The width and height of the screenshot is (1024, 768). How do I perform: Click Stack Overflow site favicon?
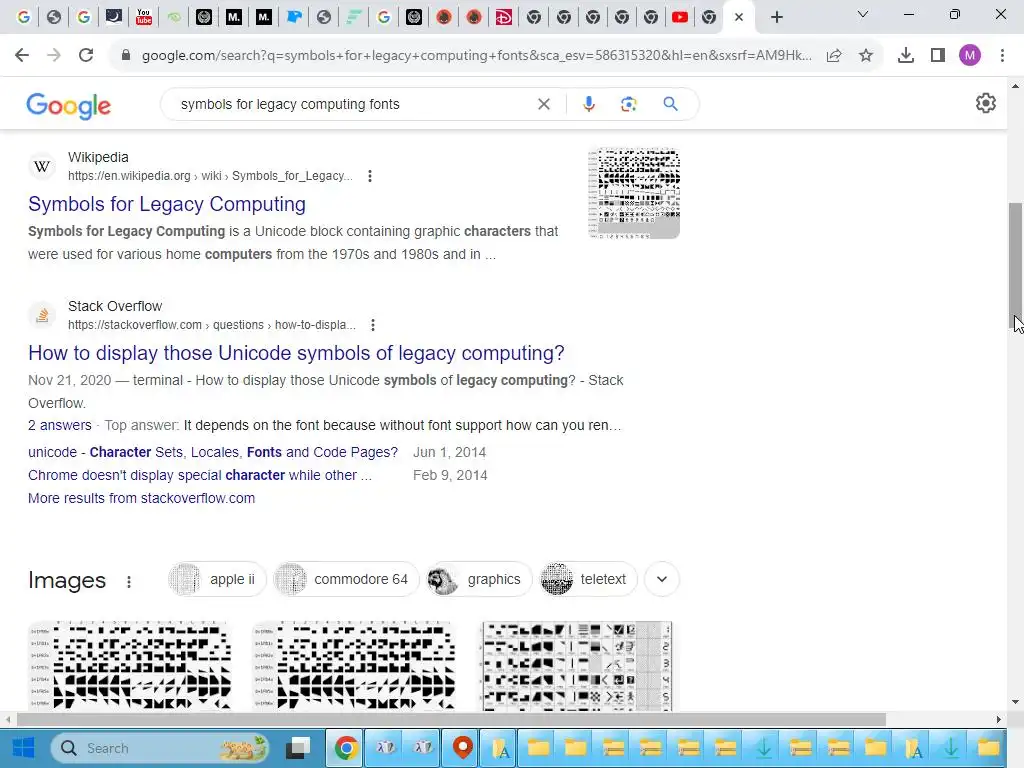tap(42, 315)
